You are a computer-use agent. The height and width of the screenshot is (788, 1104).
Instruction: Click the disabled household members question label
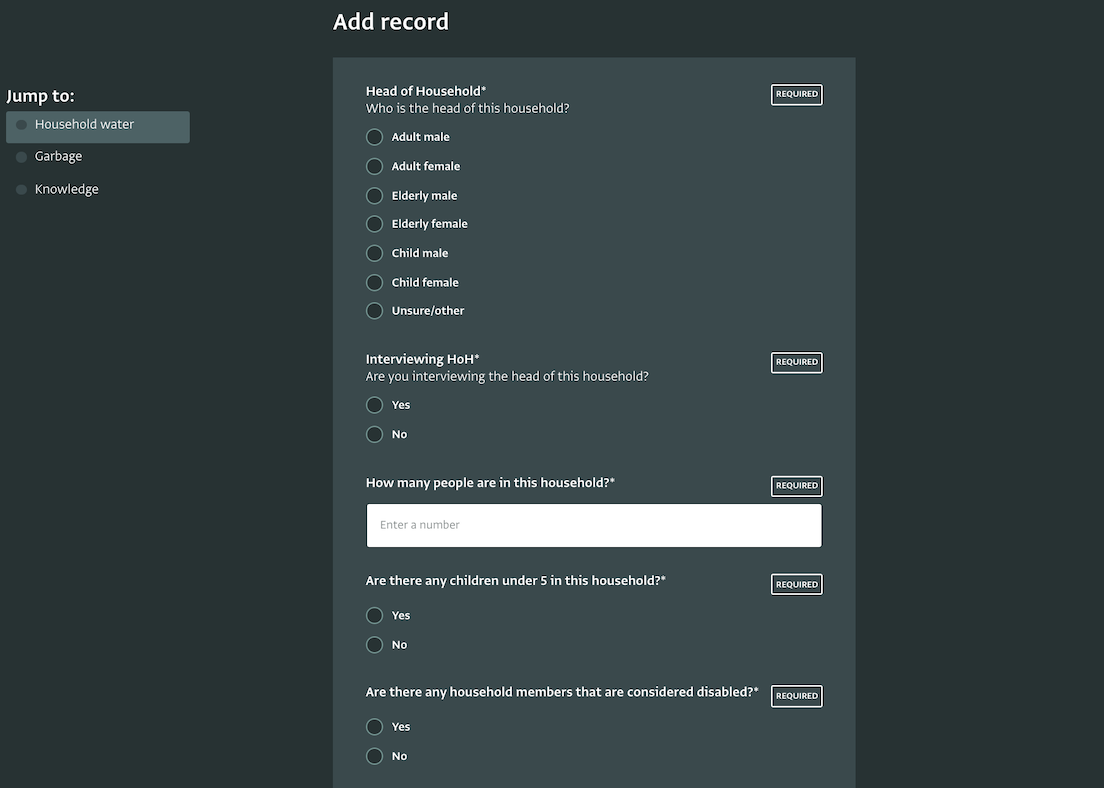tap(562, 692)
